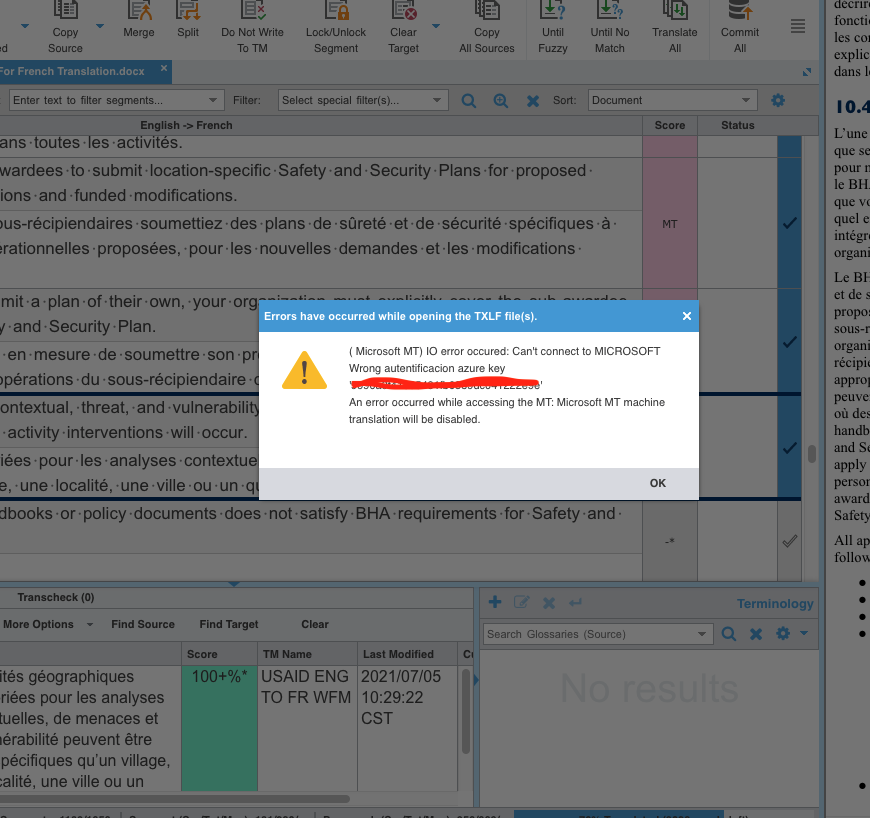Click the edit term pencil icon

(x=522, y=602)
